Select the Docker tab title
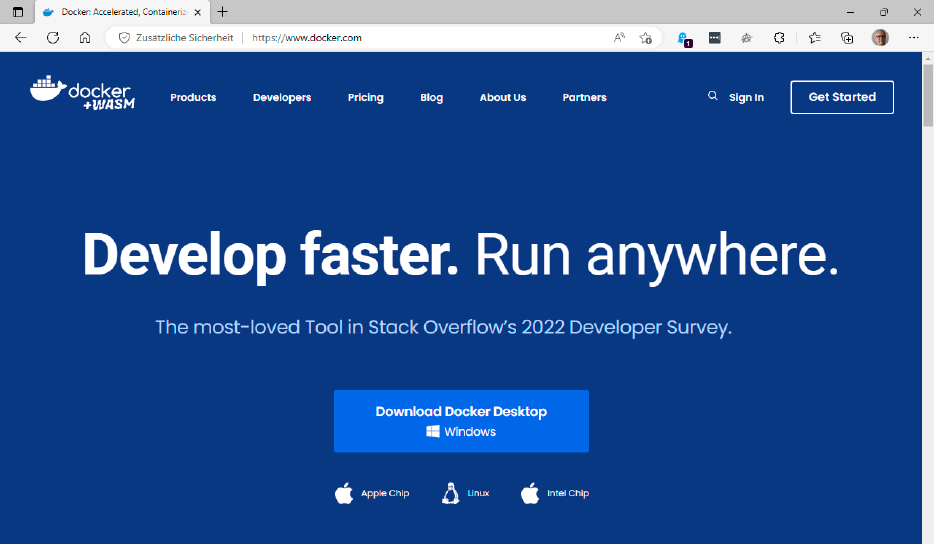 click(124, 12)
